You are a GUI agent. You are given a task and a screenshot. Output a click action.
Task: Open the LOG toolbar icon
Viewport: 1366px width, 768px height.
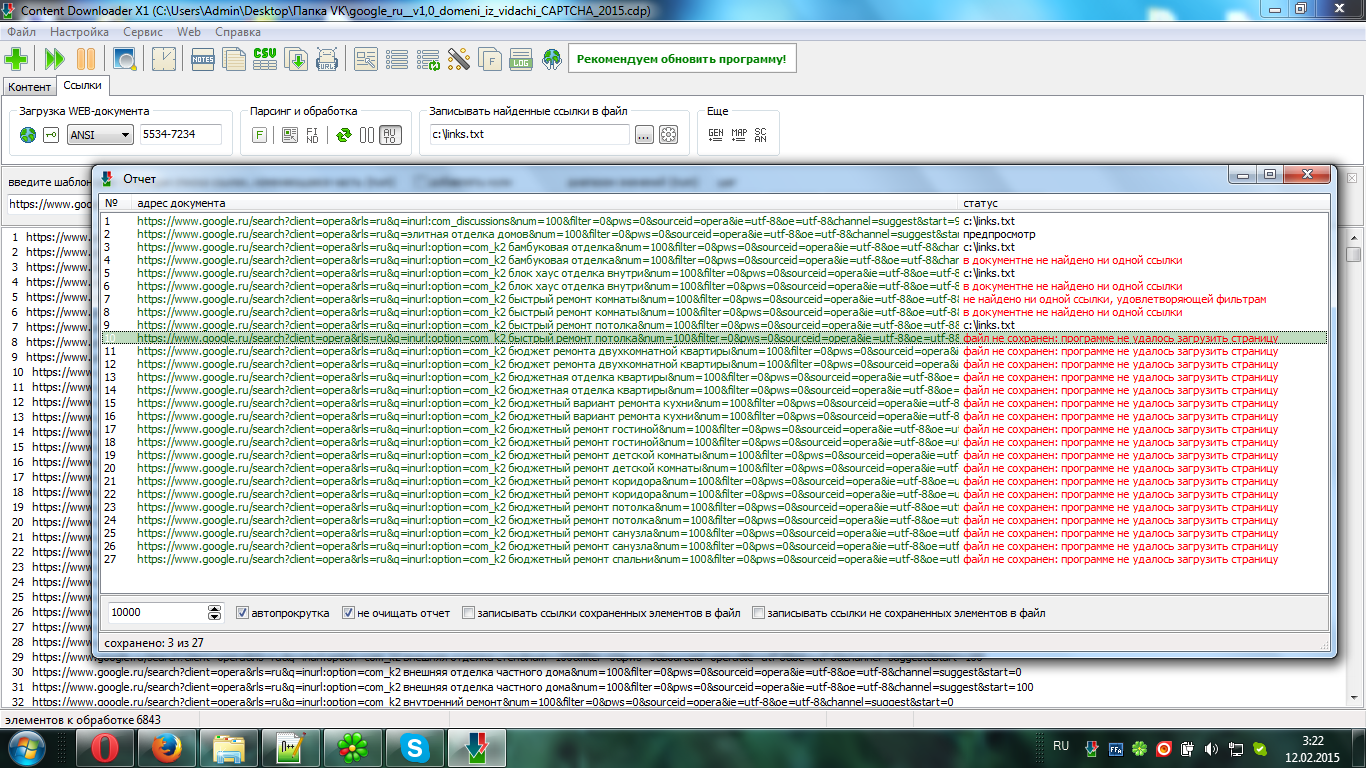[x=521, y=59]
